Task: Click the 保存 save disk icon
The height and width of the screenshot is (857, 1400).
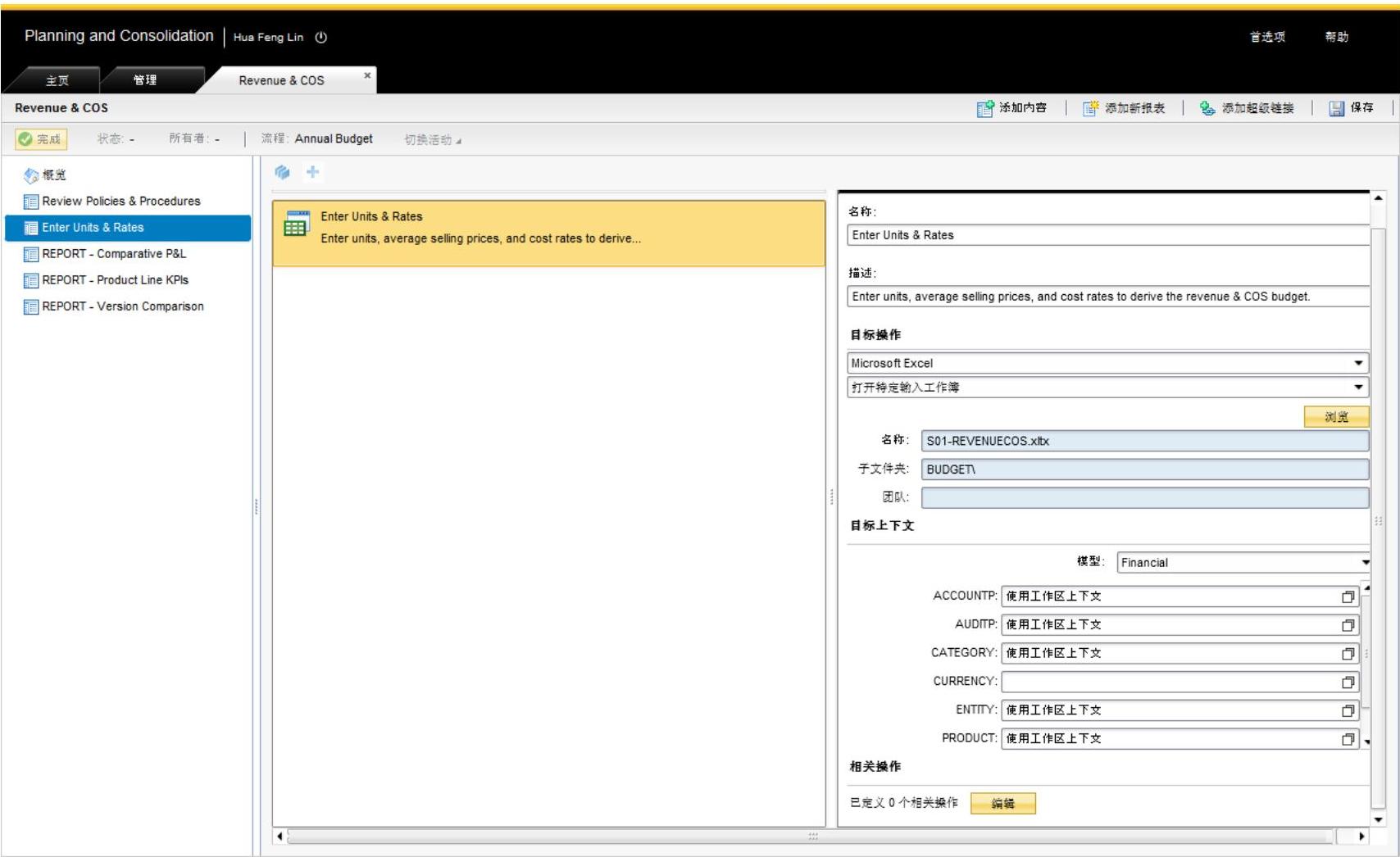Action: pos(1337,108)
